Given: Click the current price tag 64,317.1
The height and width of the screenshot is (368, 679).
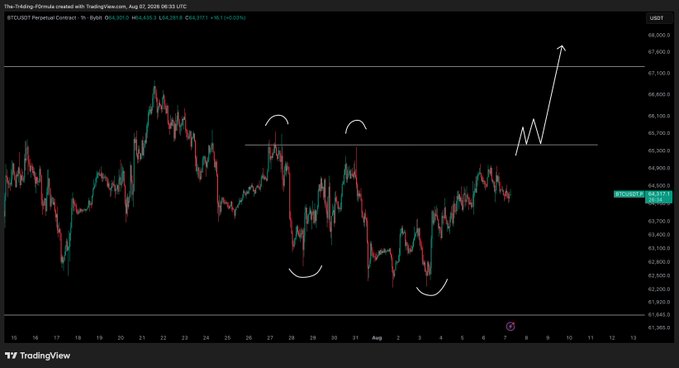Looking at the screenshot, I should click(x=659, y=197).
